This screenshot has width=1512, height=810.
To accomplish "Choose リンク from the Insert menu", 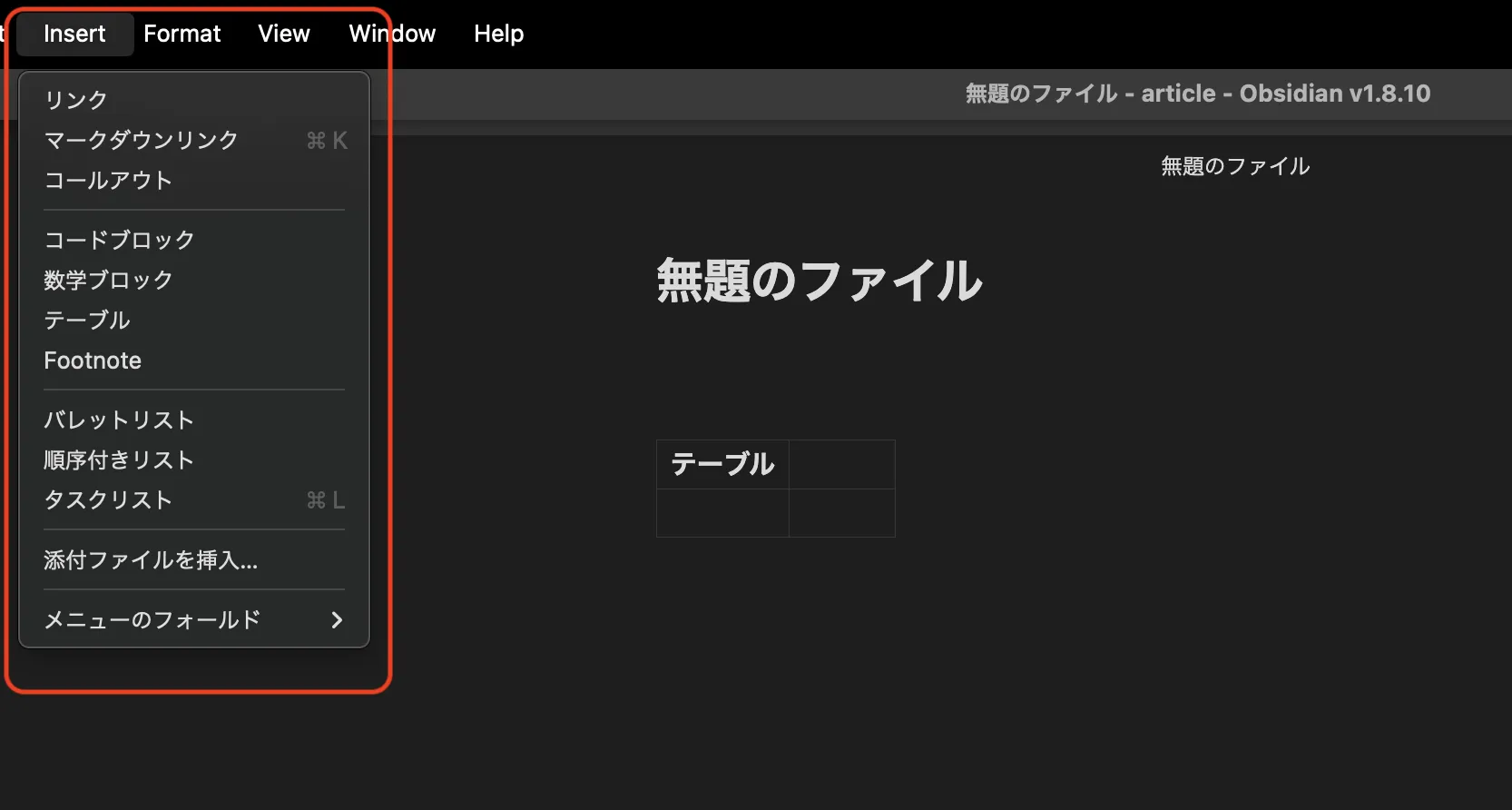I will point(194,100).
